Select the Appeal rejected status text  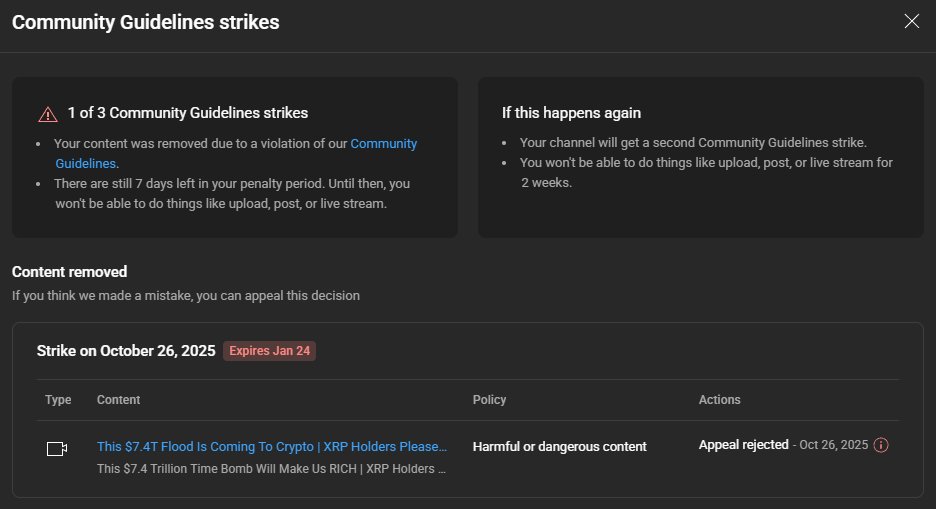tap(744, 445)
